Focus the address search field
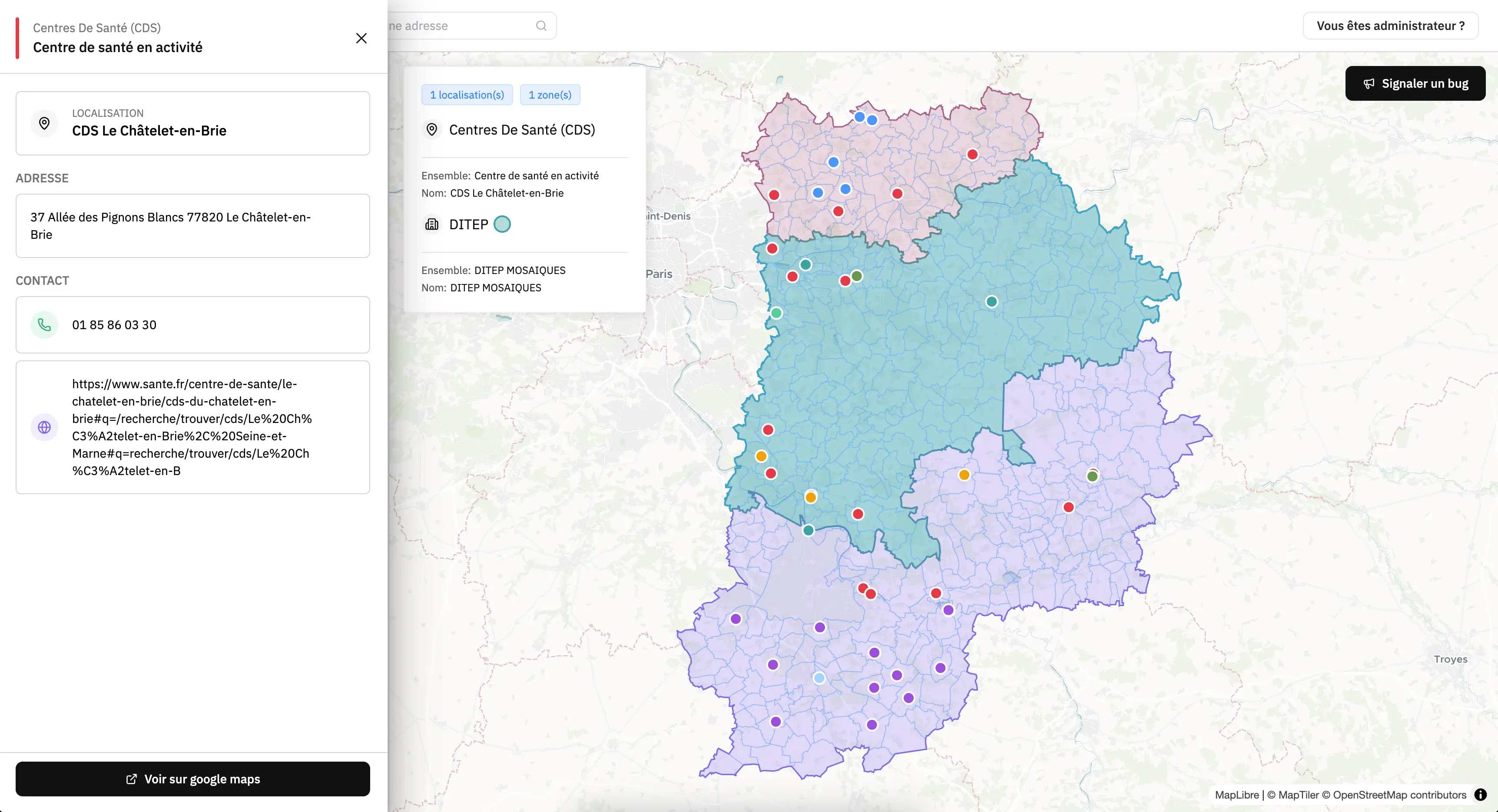Image resolution: width=1498 pixels, height=812 pixels. coord(459,26)
